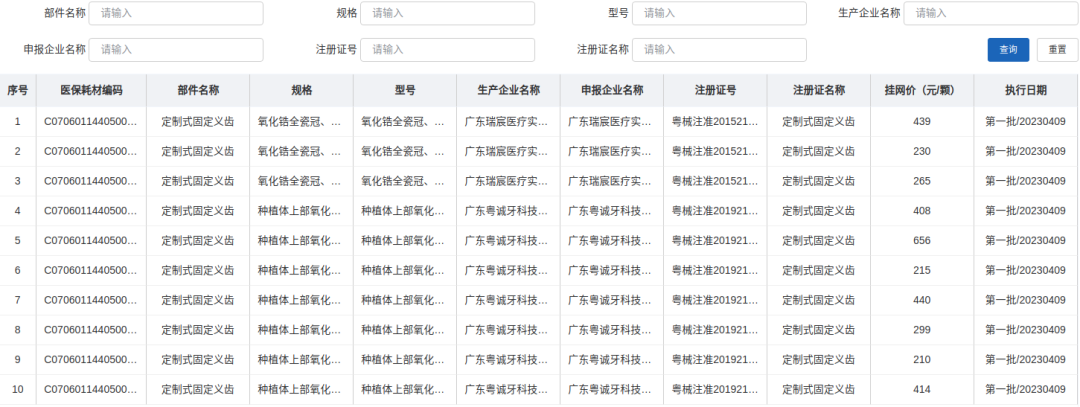
Task: Click the 申报企业名称 search input field
Action: 176,49
